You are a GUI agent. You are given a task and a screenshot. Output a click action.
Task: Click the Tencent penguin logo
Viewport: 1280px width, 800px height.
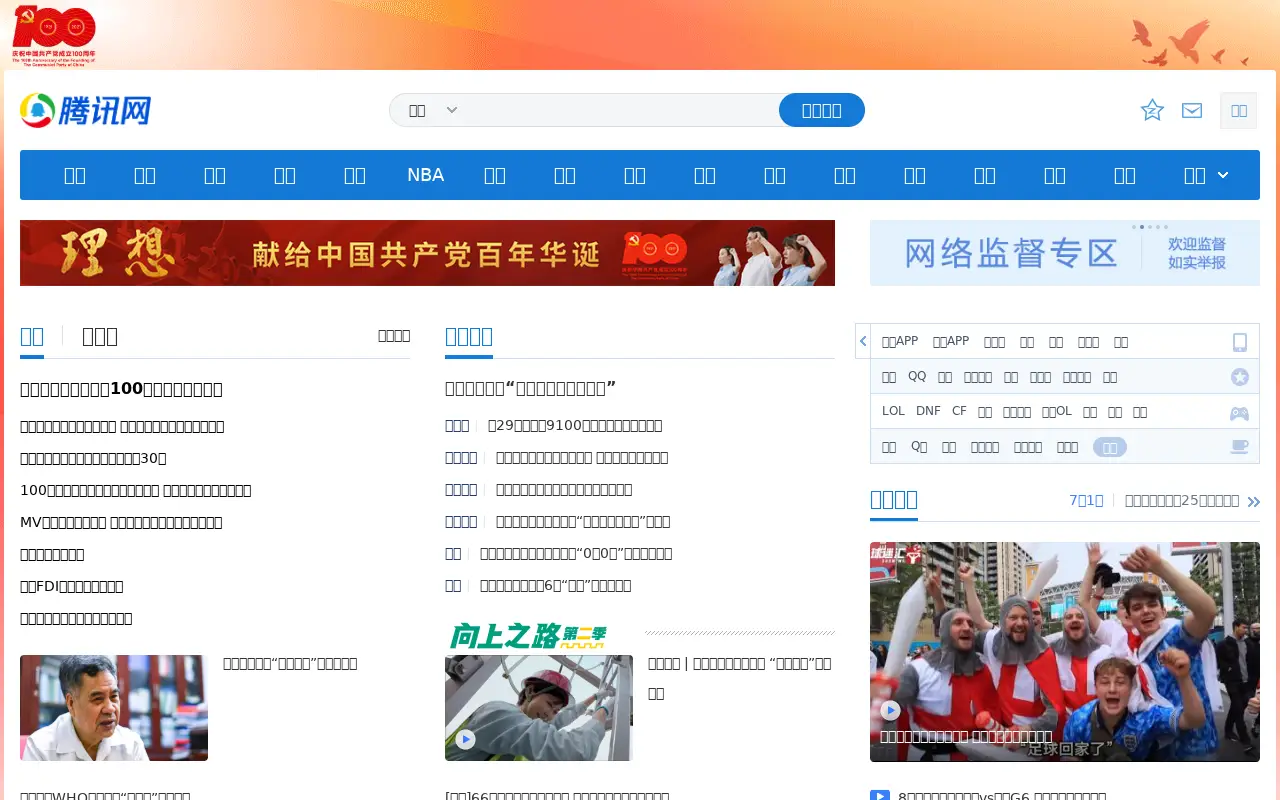85,110
